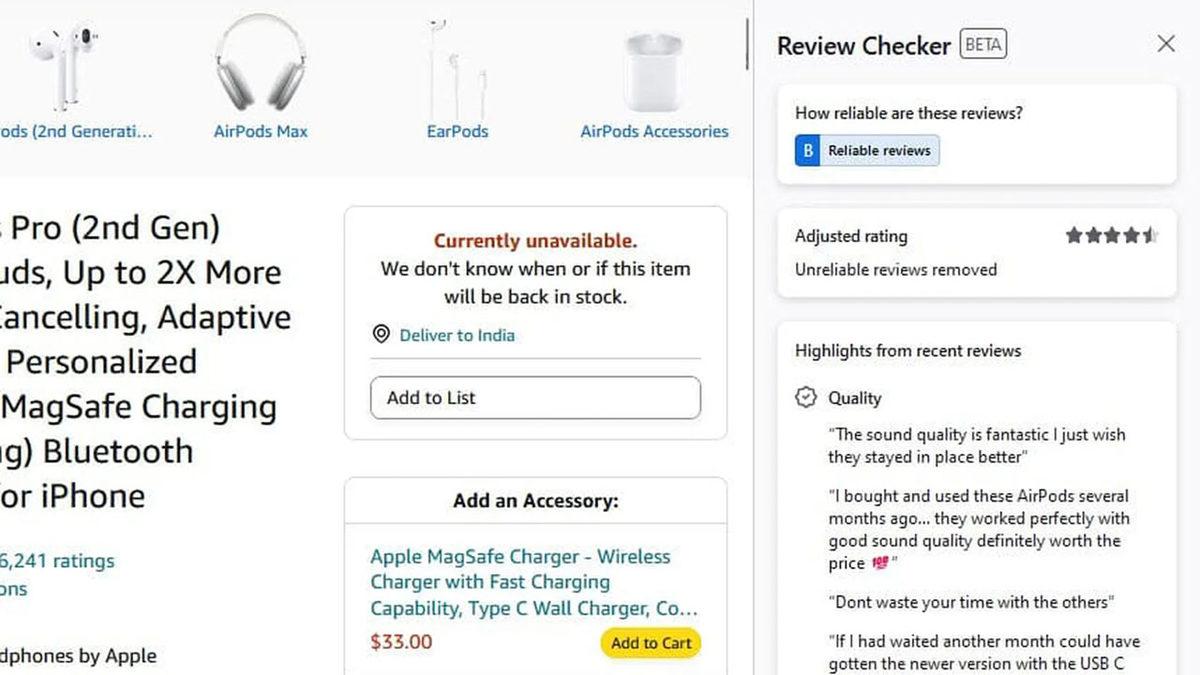Select the AirPods Max category label
Viewport: 1200px width, 675px height.
[x=258, y=131]
